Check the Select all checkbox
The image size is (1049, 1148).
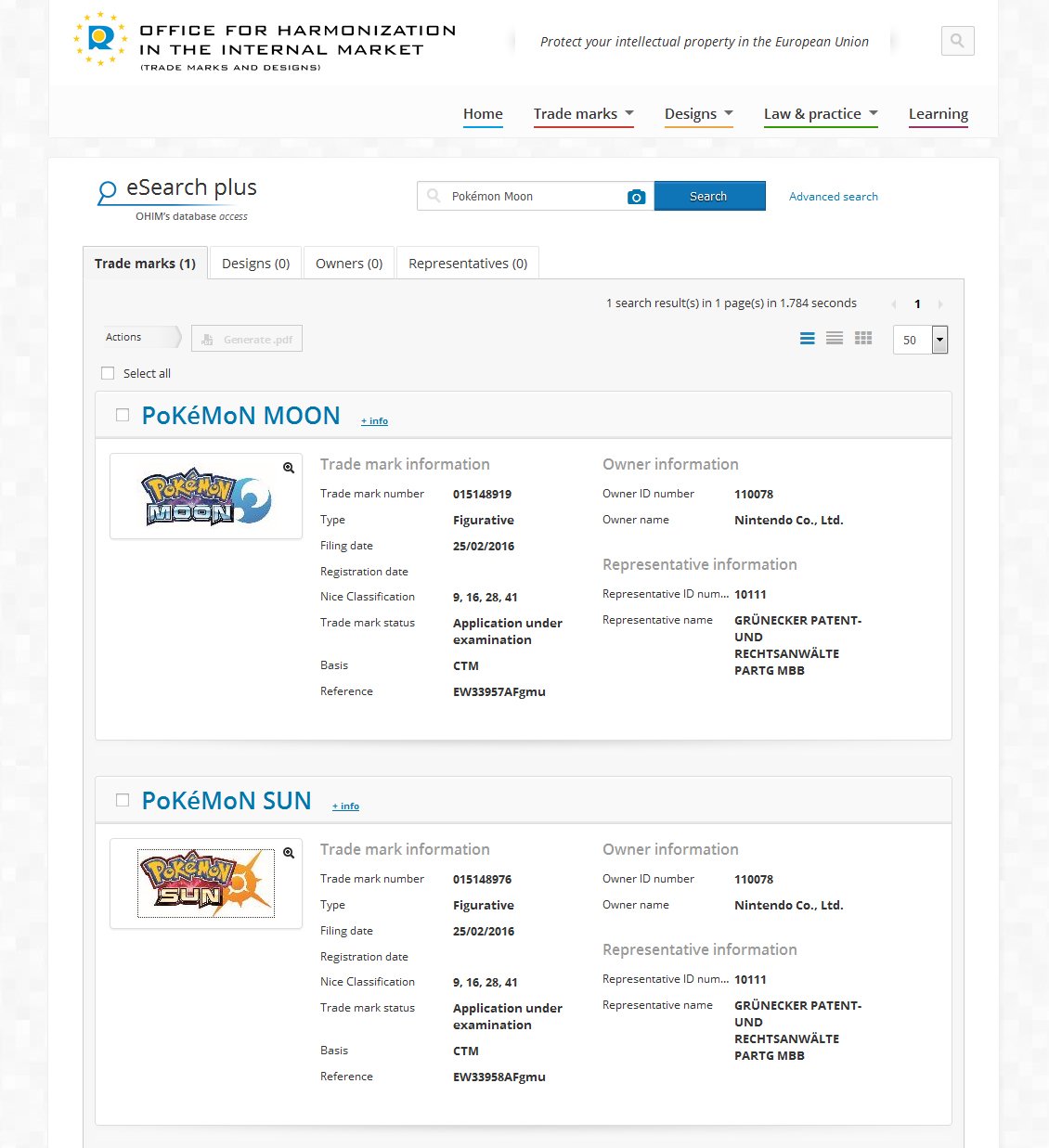108,373
